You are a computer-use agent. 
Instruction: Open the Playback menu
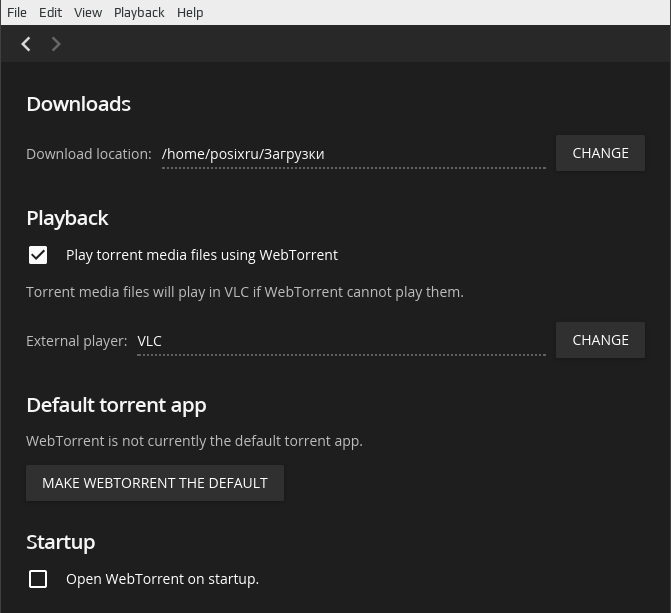(139, 12)
